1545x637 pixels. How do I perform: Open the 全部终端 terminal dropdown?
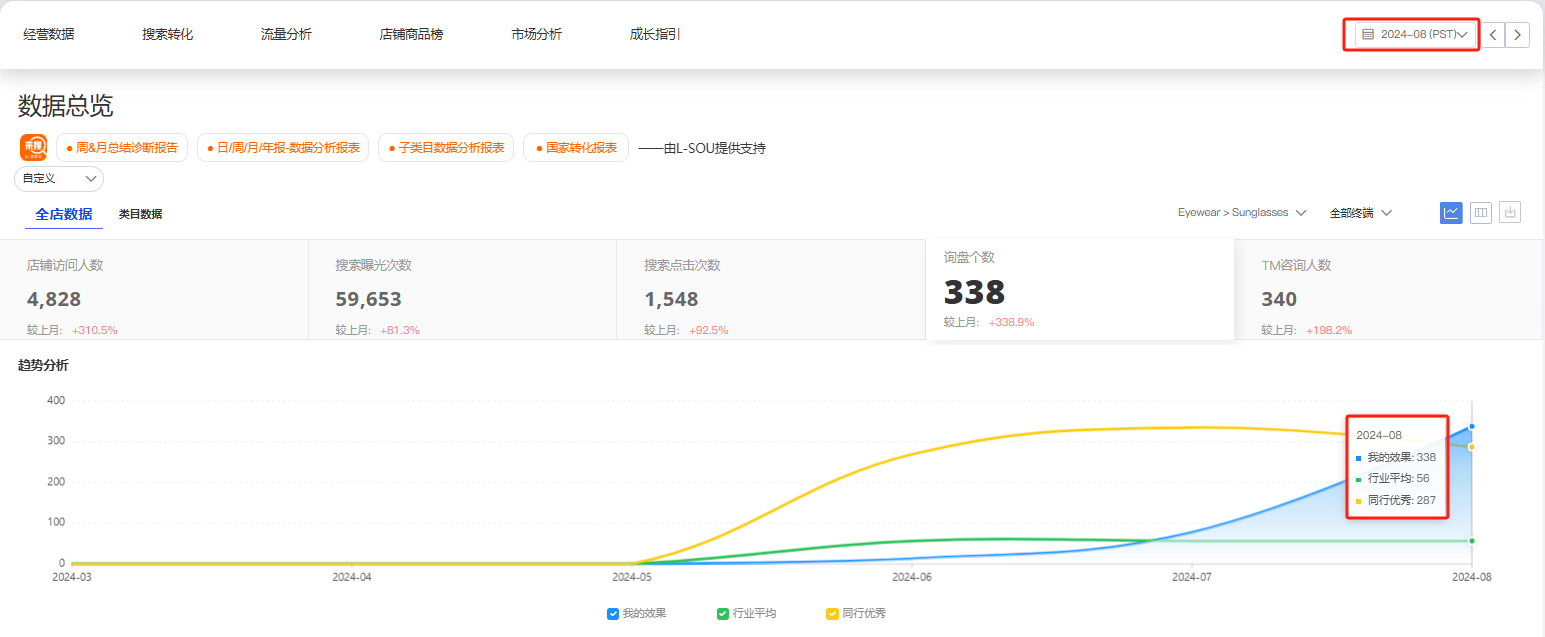(1360, 213)
